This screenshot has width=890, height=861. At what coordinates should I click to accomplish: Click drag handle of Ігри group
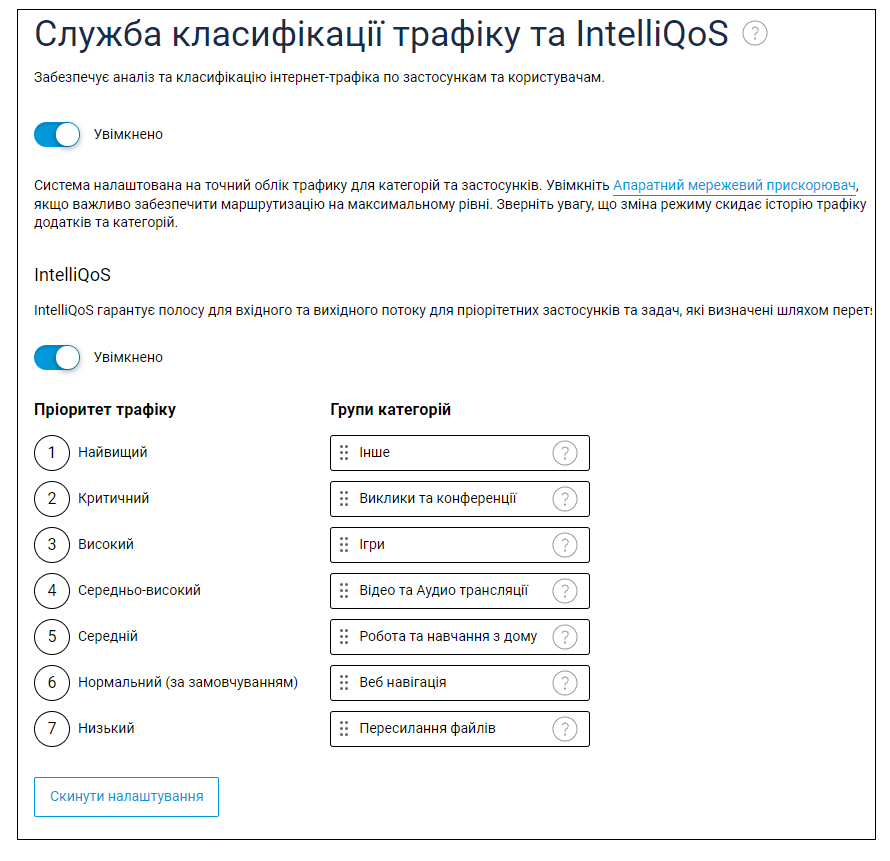[x=344, y=544]
